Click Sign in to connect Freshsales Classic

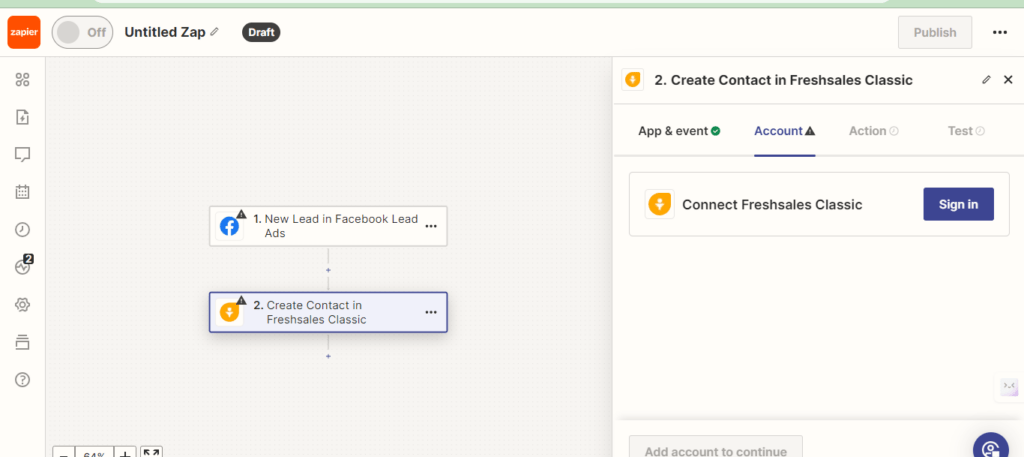pyautogui.click(x=958, y=204)
